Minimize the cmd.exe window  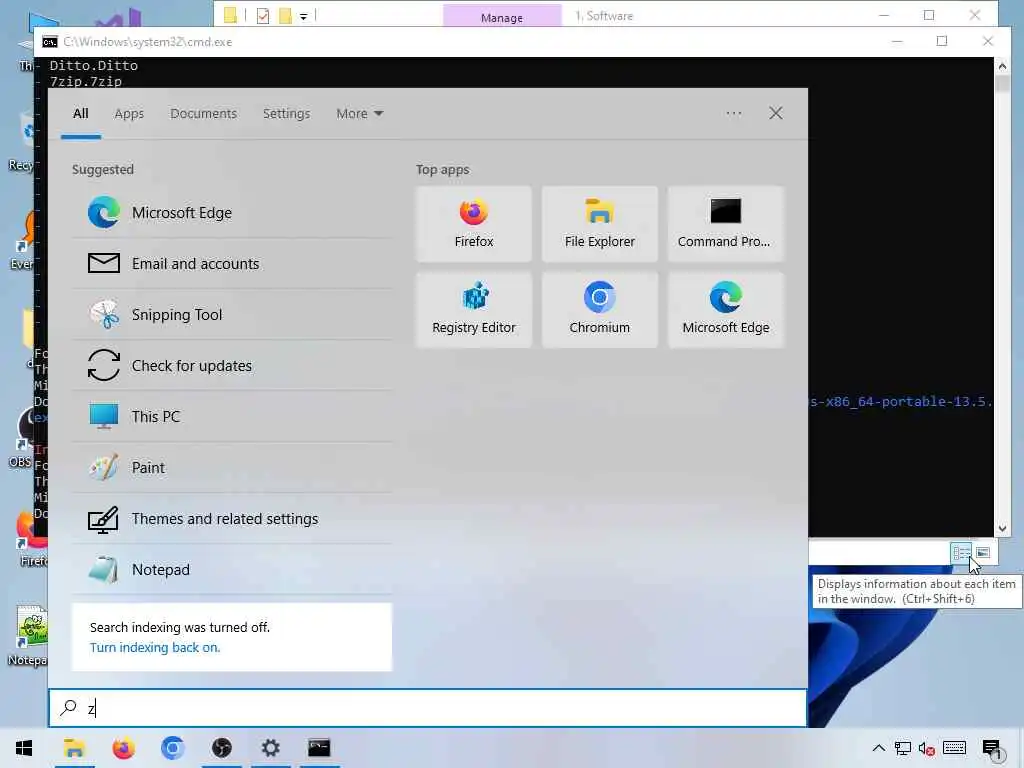897,41
